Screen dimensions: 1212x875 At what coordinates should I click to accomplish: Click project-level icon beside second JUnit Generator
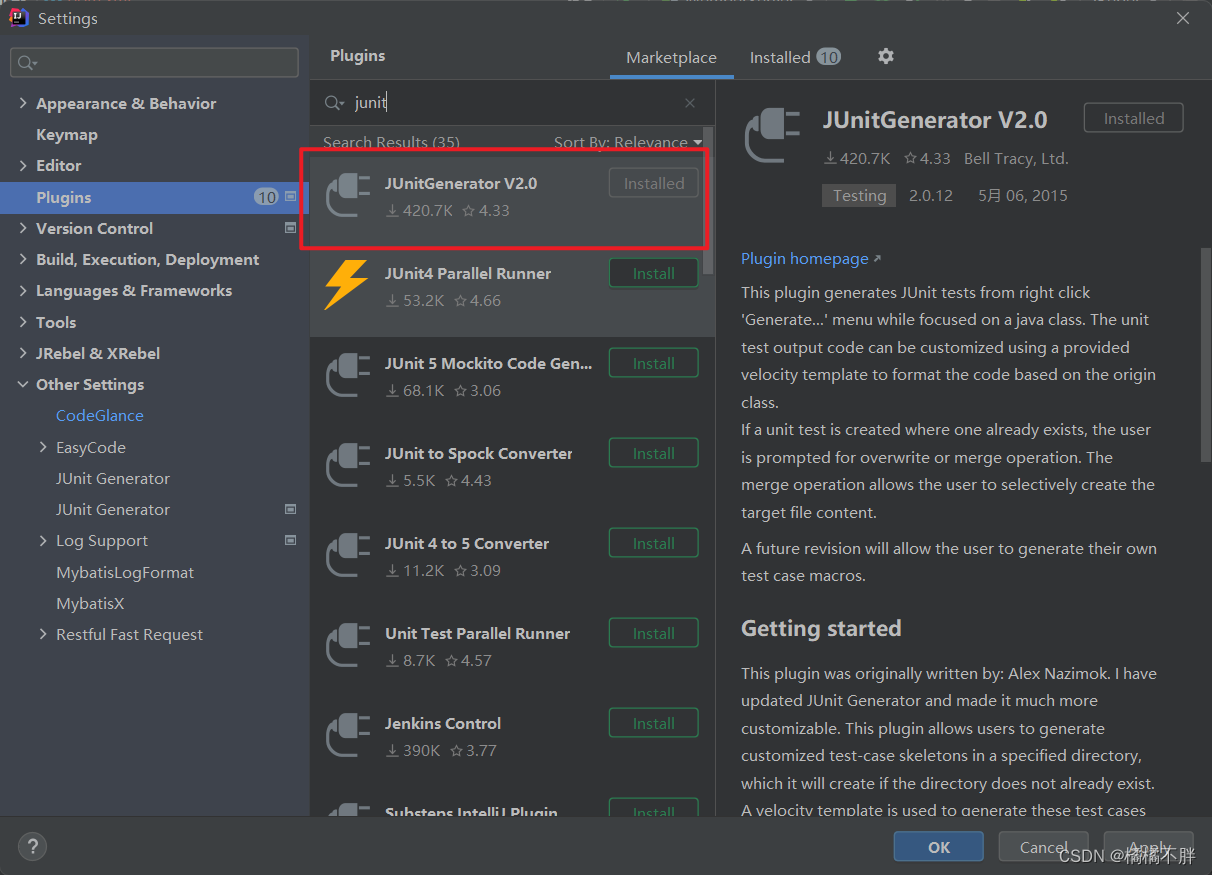[x=291, y=509]
